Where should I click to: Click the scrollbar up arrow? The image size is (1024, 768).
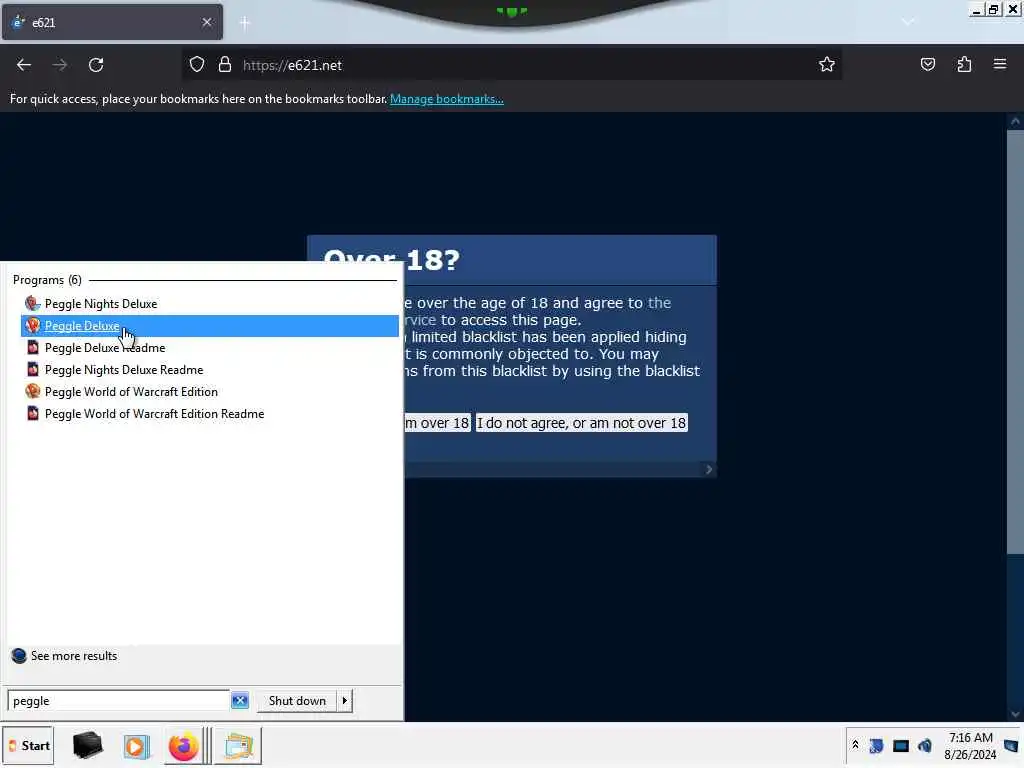point(1015,121)
